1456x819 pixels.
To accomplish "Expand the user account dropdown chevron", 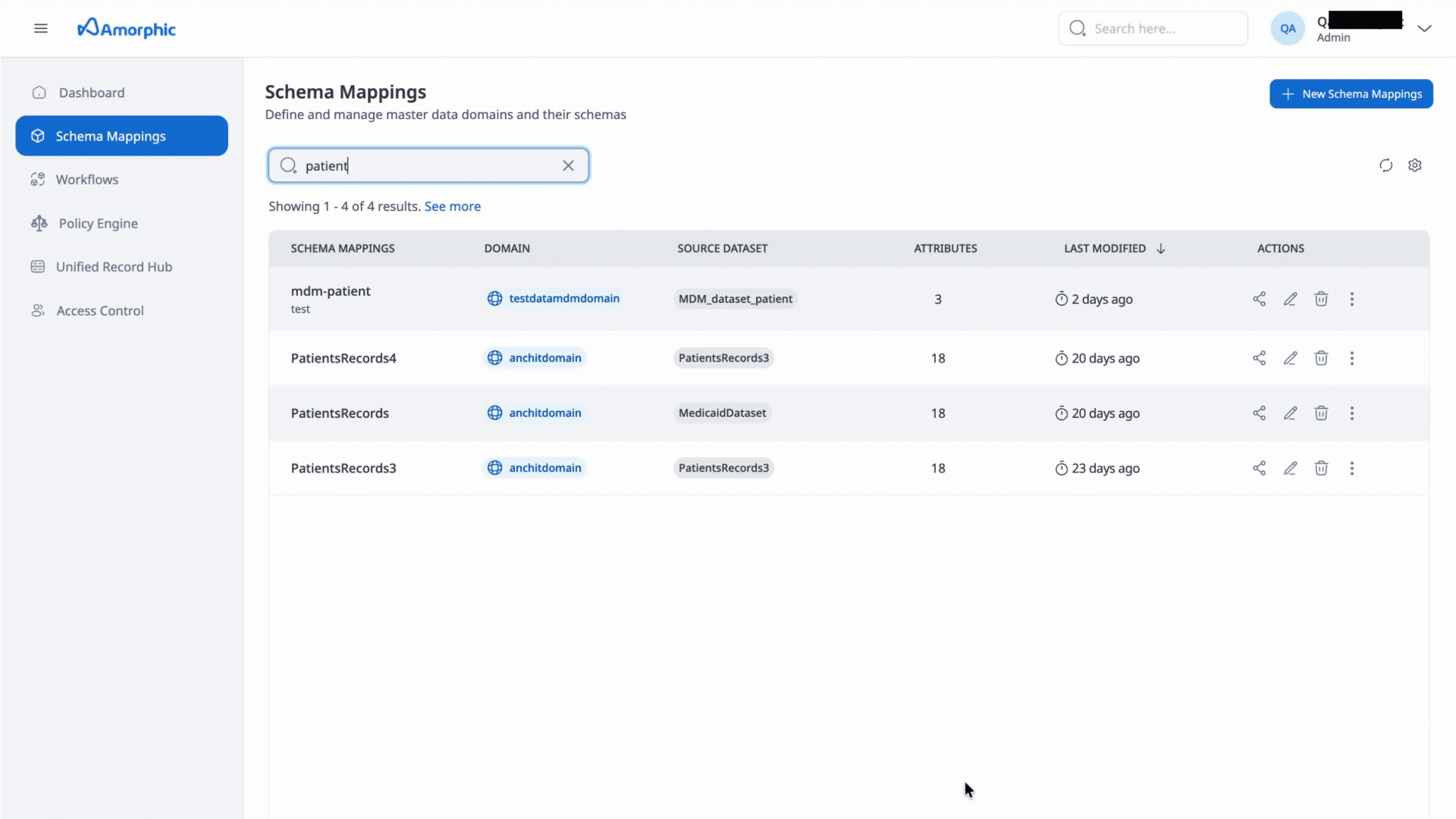I will click(x=1424, y=29).
